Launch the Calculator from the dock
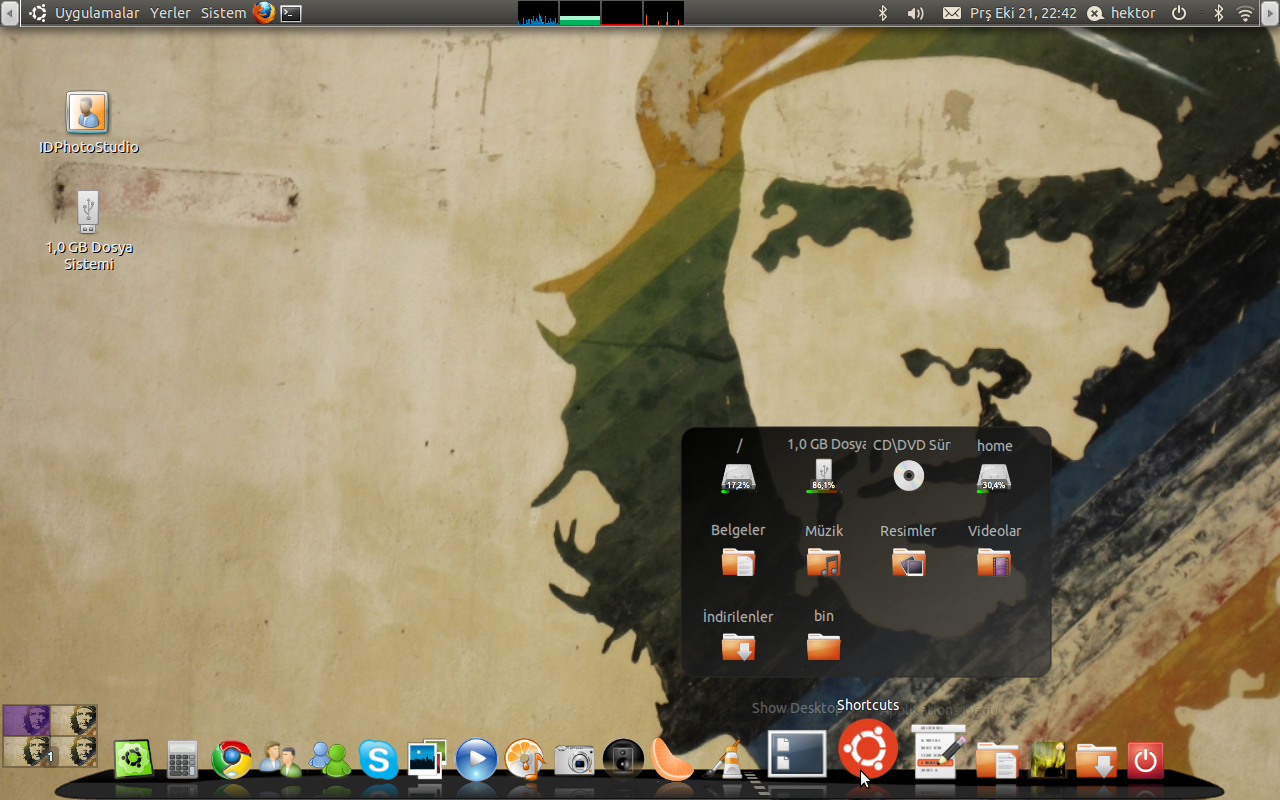Screen dimensions: 1280x800 (182, 760)
